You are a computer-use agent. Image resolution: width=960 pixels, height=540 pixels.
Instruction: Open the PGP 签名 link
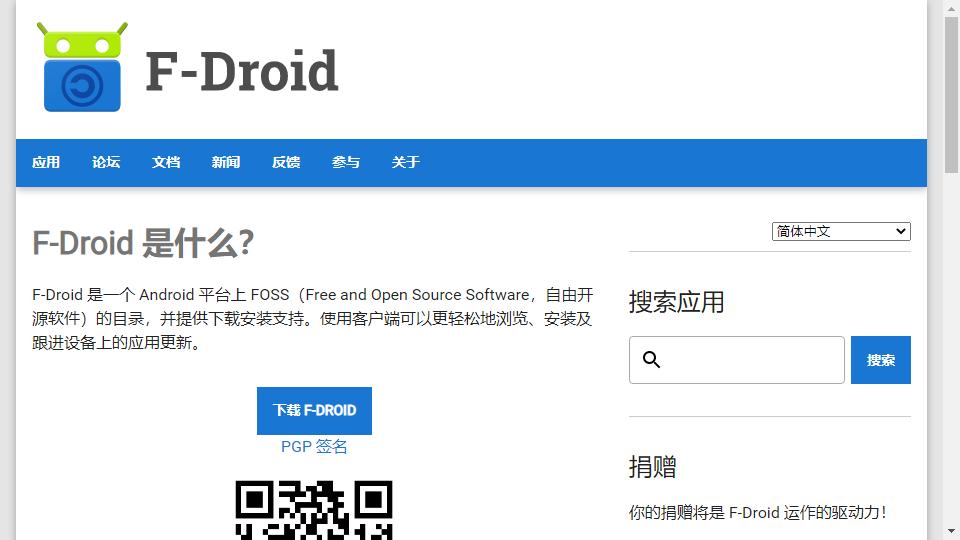pos(314,447)
